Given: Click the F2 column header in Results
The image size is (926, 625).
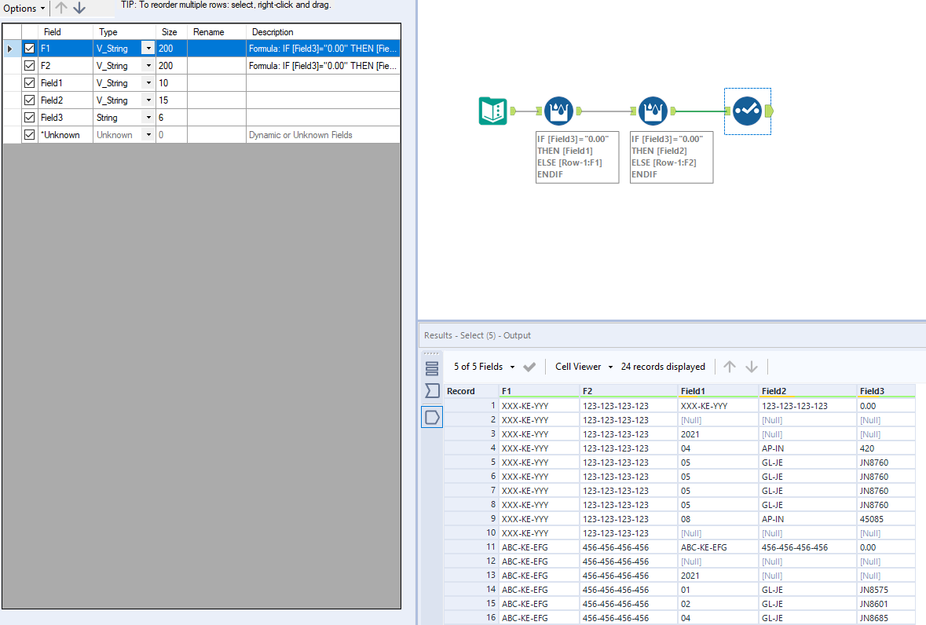Looking at the screenshot, I should (x=629, y=391).
